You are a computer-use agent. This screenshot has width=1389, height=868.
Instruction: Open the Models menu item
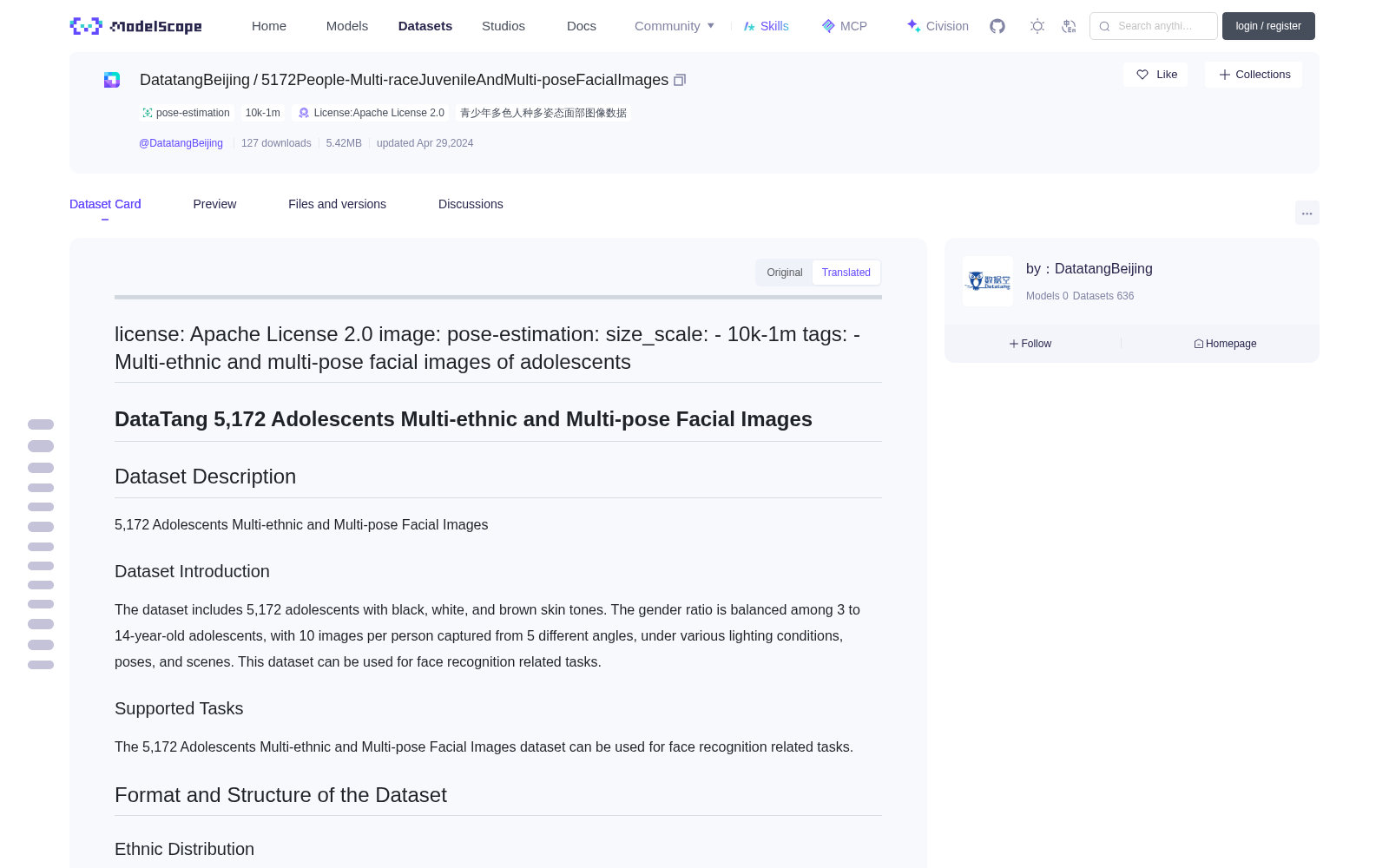pyautogui.click(x=347, y=26)
